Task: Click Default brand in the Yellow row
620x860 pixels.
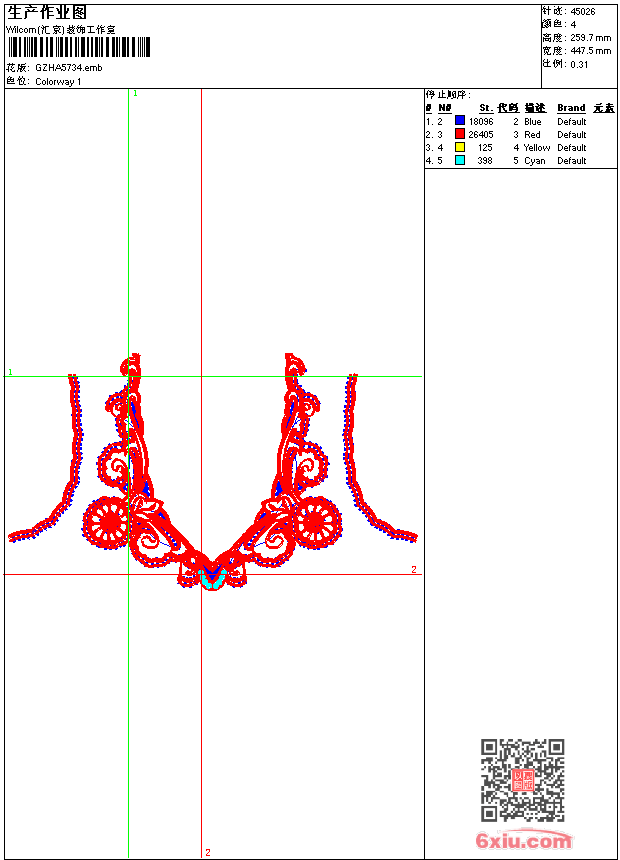Action: pos(572,148)
